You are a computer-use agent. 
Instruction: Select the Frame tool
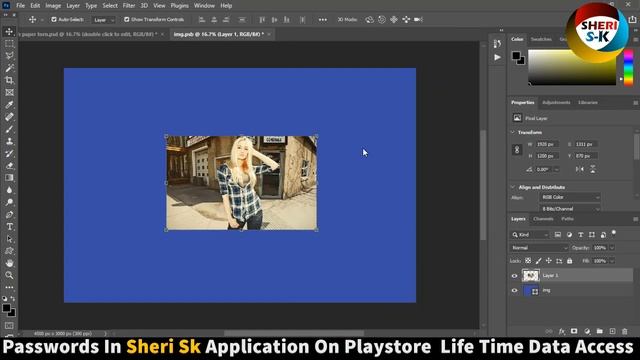[9, 93]
